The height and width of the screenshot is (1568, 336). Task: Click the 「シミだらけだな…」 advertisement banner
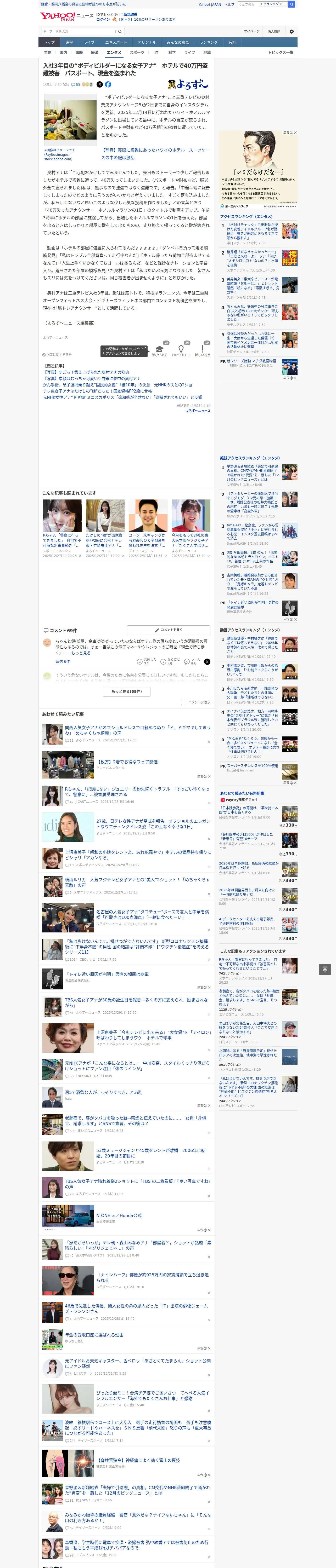[x=259, y=169]
